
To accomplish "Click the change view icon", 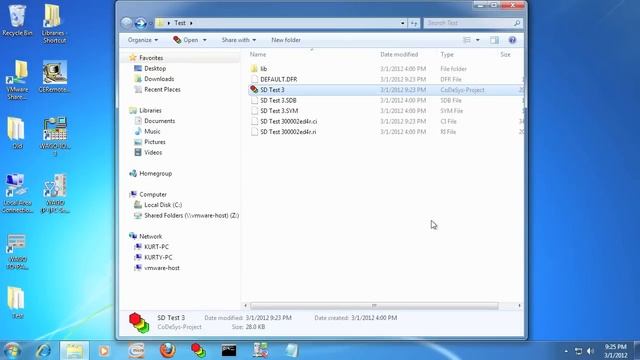I will (x=467, y=40).
